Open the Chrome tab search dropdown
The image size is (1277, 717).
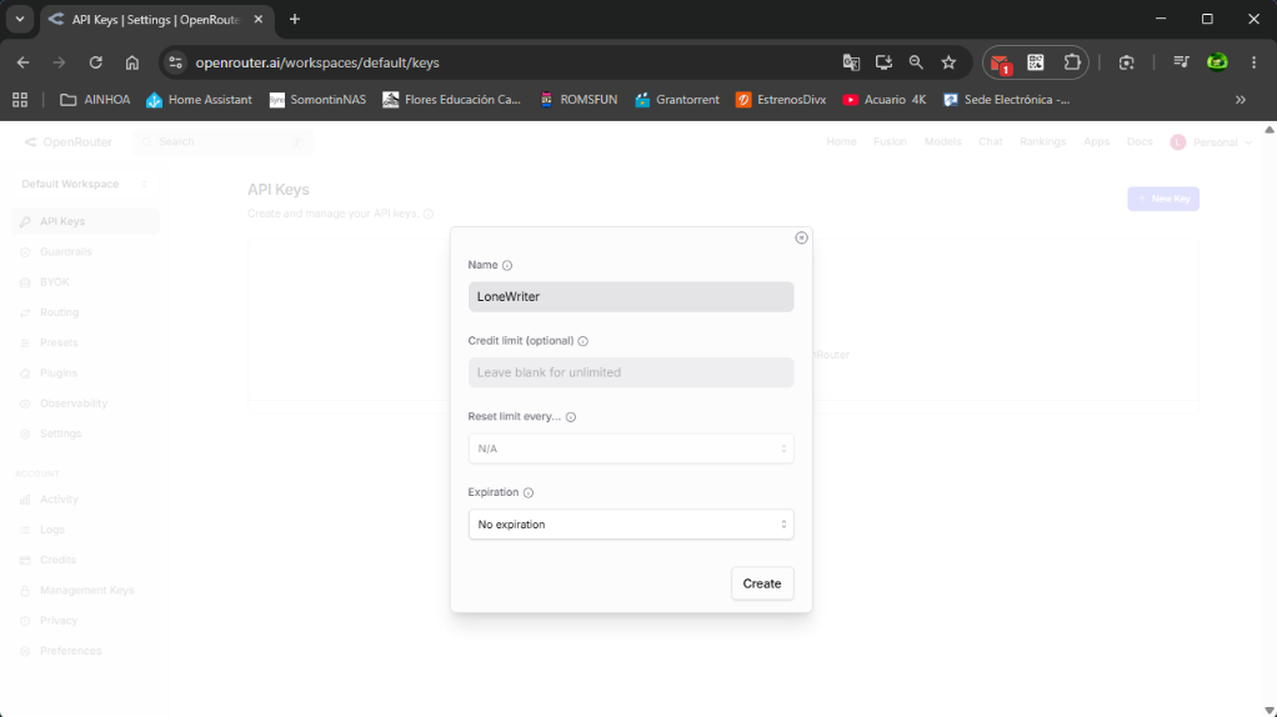[19, 19]
